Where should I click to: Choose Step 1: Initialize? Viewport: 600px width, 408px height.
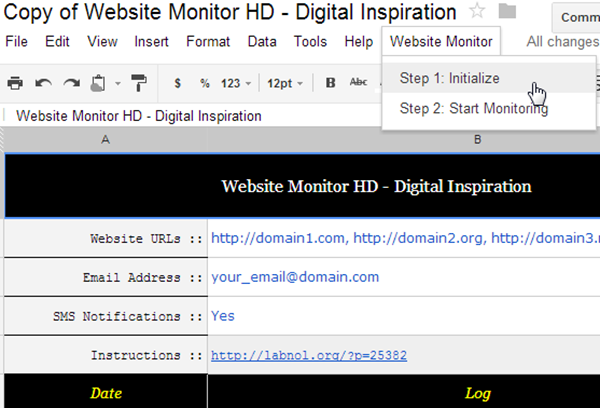[x=489, y=78]
